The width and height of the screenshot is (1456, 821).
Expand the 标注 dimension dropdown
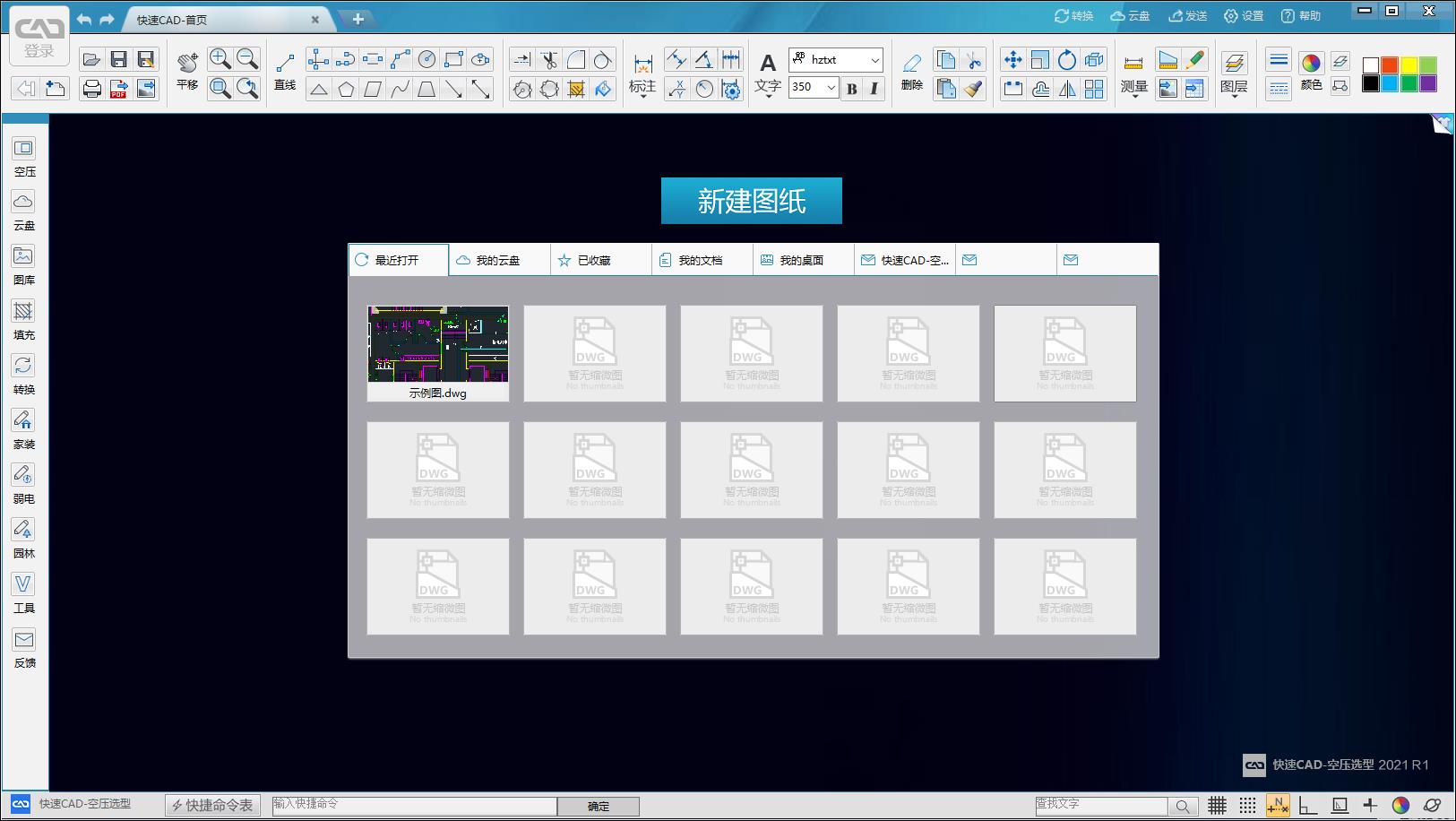point(642,95)
